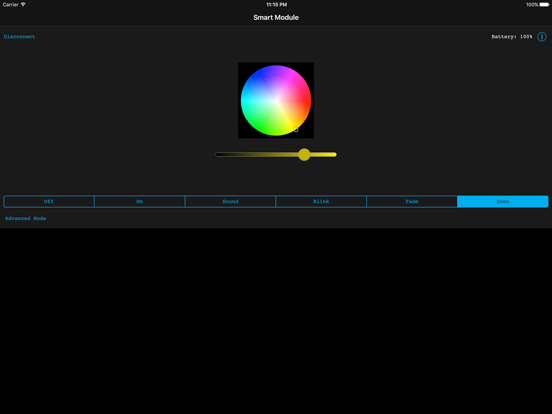This screenshot has width=552, height=414.
Task: Pick a color in the color wheel center
Action: (x=276, y=100)
